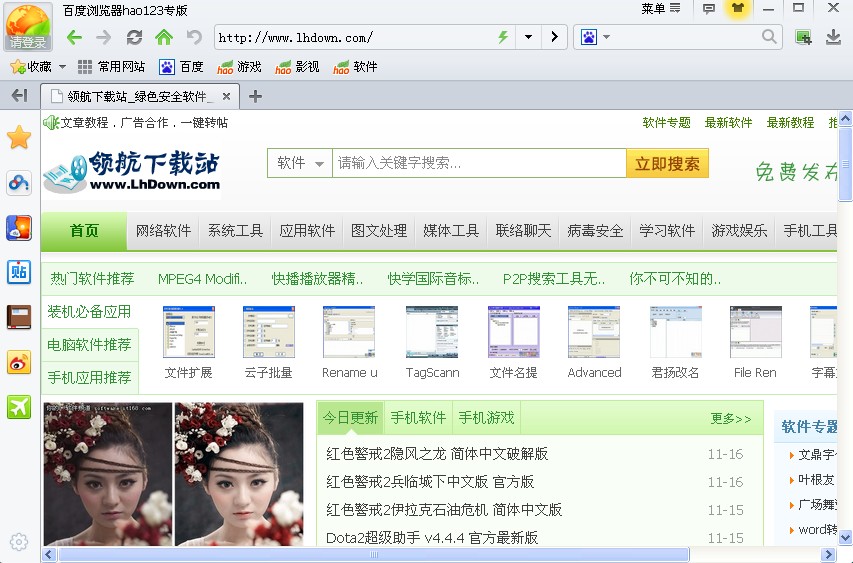Open the search engine selector dropdown
The image size is (853, 563).
[607, 37]
